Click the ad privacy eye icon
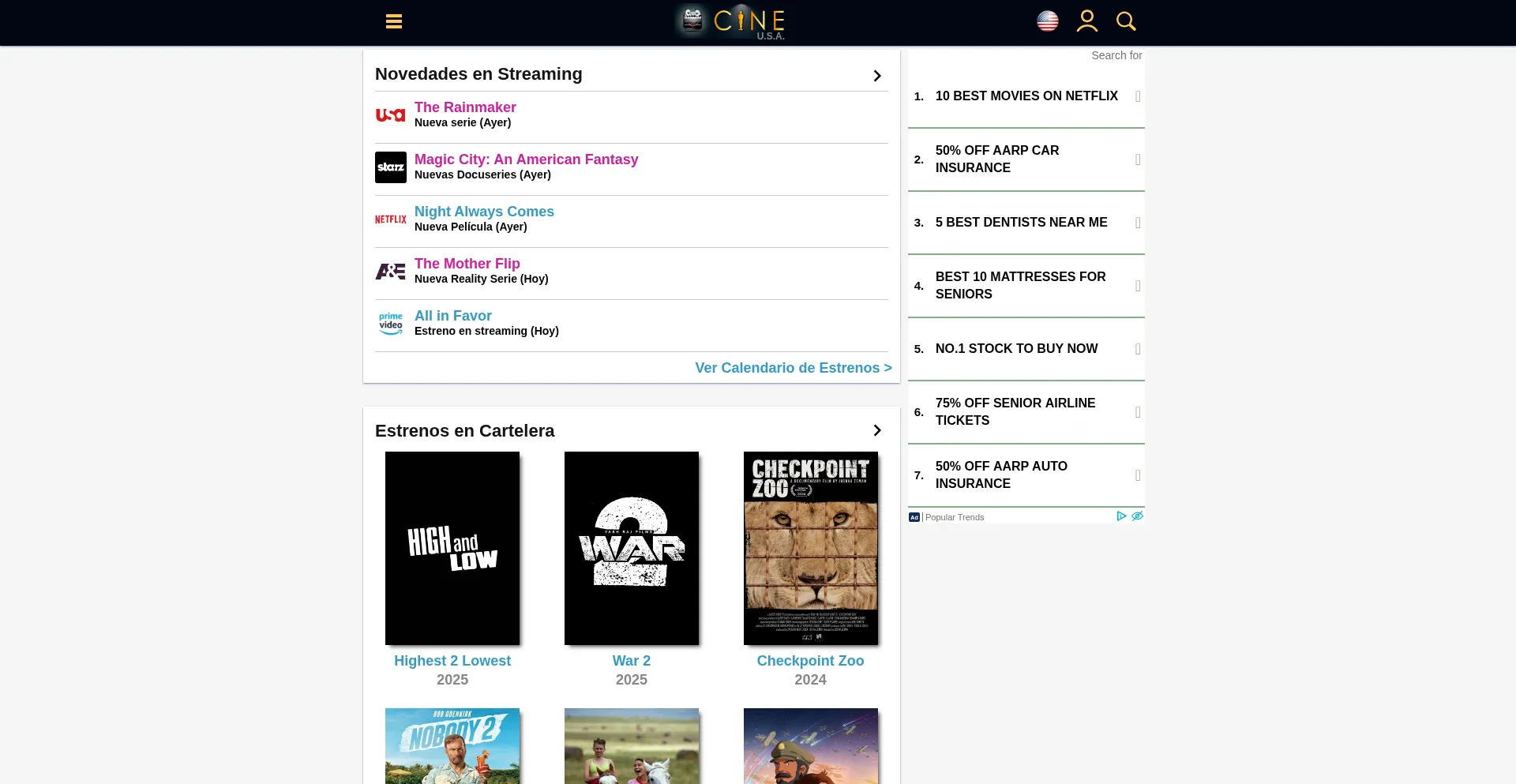 click(1137, 516)
